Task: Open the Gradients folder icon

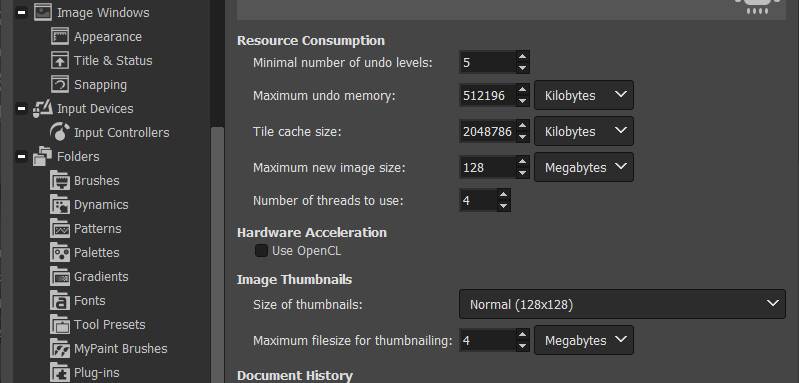Action: (60, 276)
